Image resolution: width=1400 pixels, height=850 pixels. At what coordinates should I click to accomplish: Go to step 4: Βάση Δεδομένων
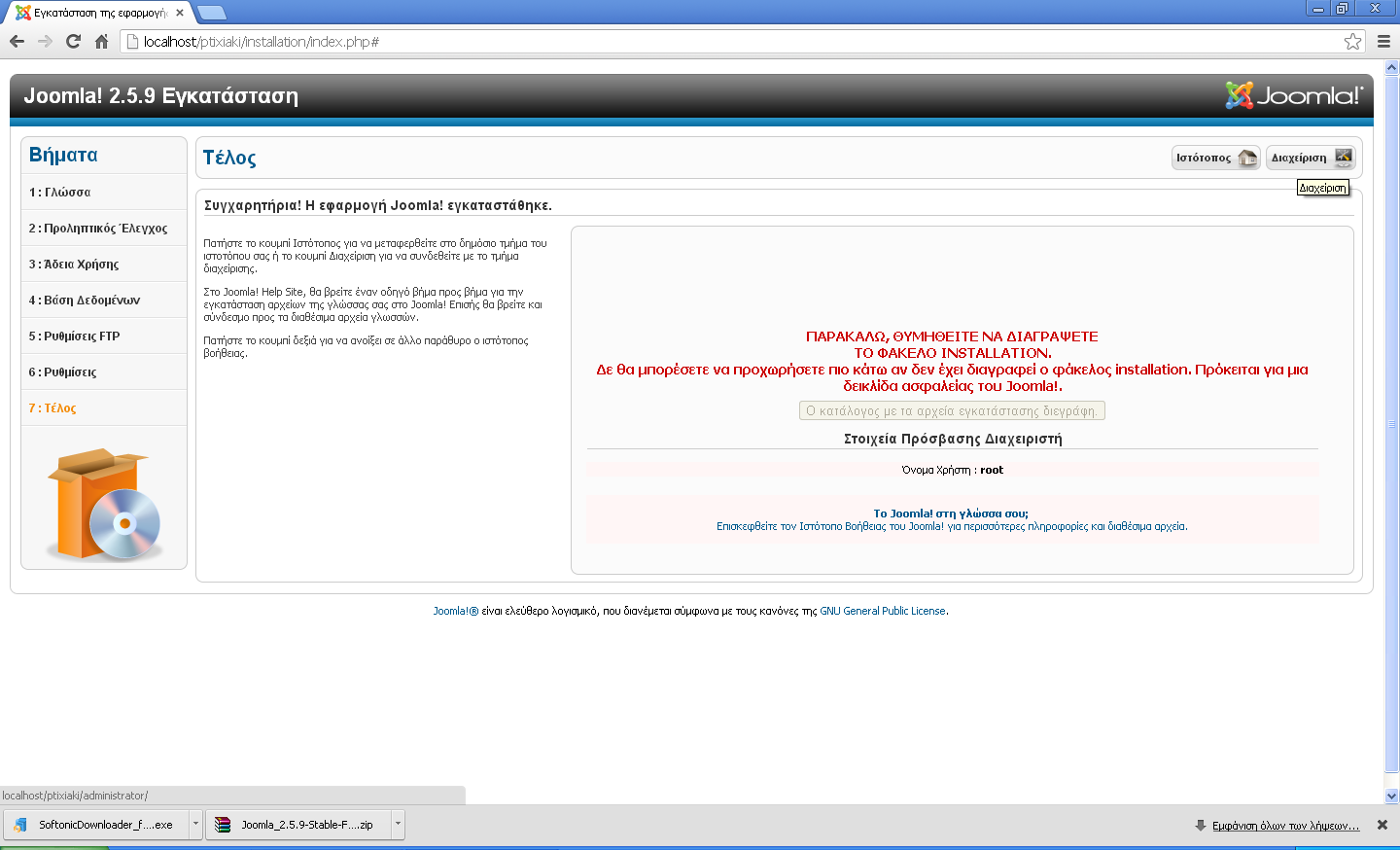104,301
